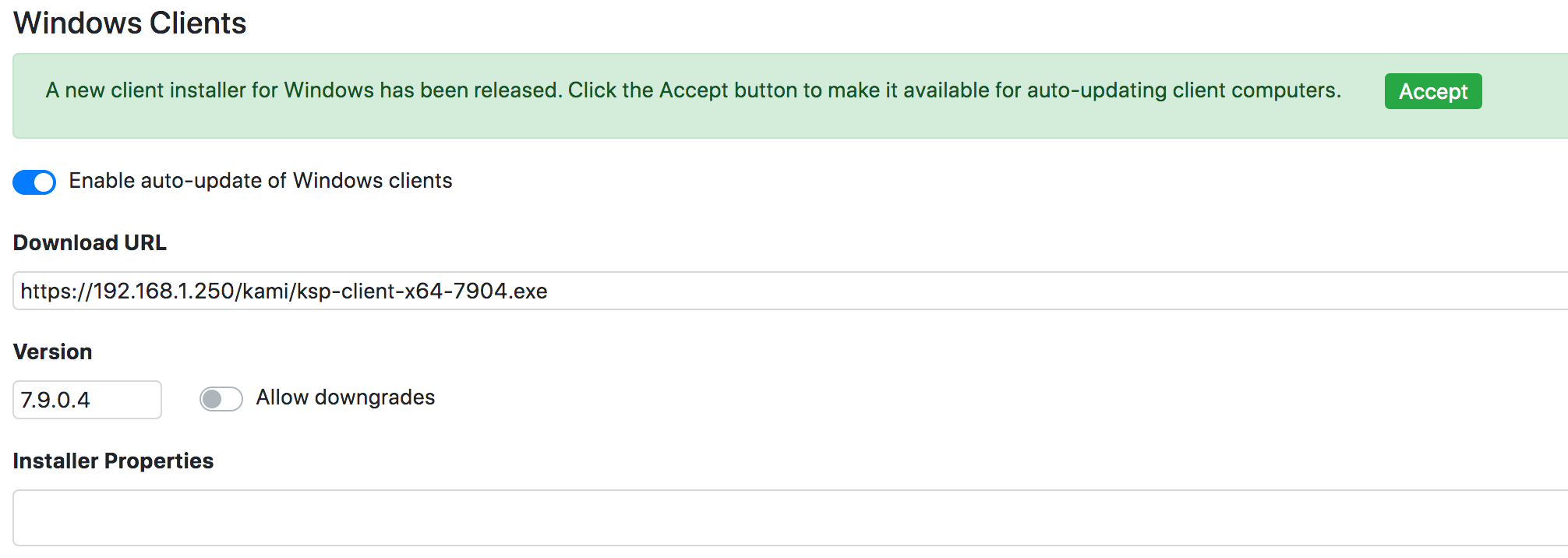Viewport: 1568px width, 558px height.
Task: Enable the Allow downgrades switch
Action: point(221,399)
